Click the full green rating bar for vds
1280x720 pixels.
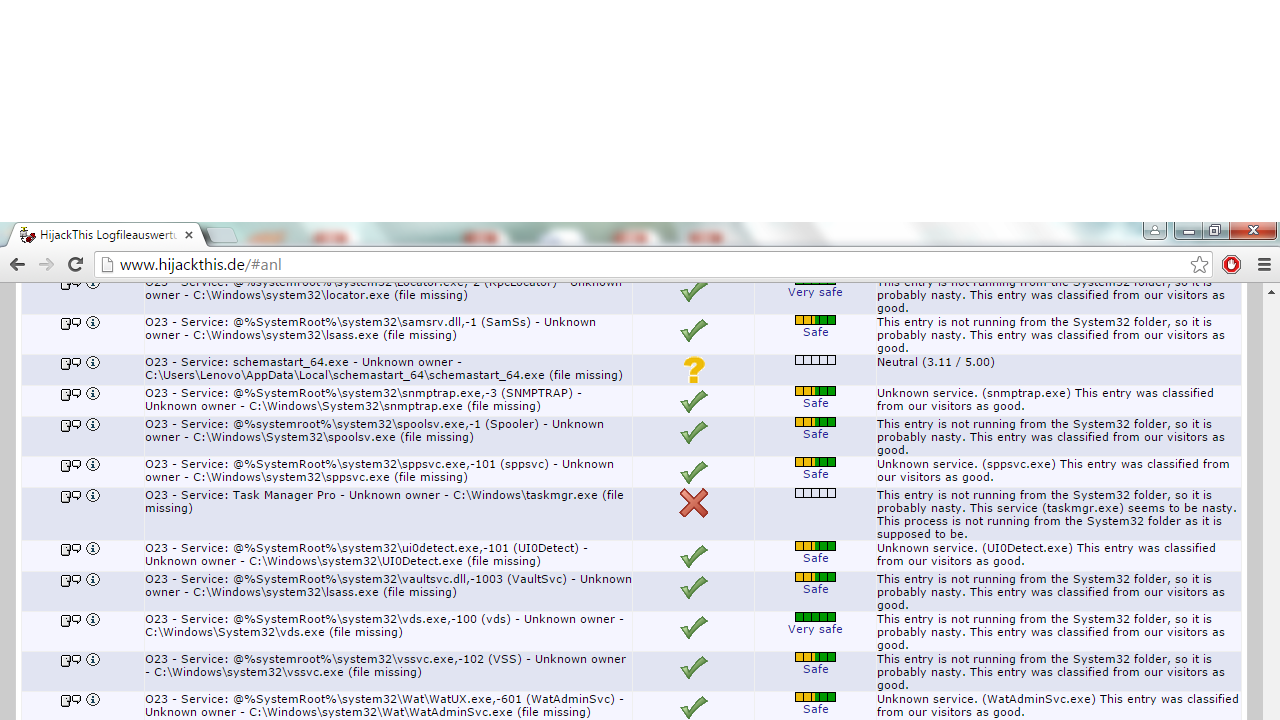click(815, 617)
